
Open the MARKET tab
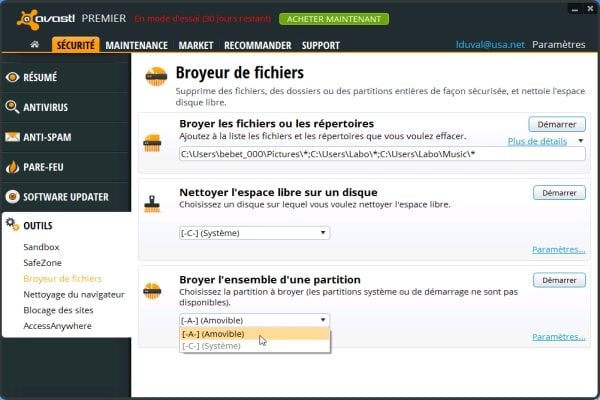196,46
